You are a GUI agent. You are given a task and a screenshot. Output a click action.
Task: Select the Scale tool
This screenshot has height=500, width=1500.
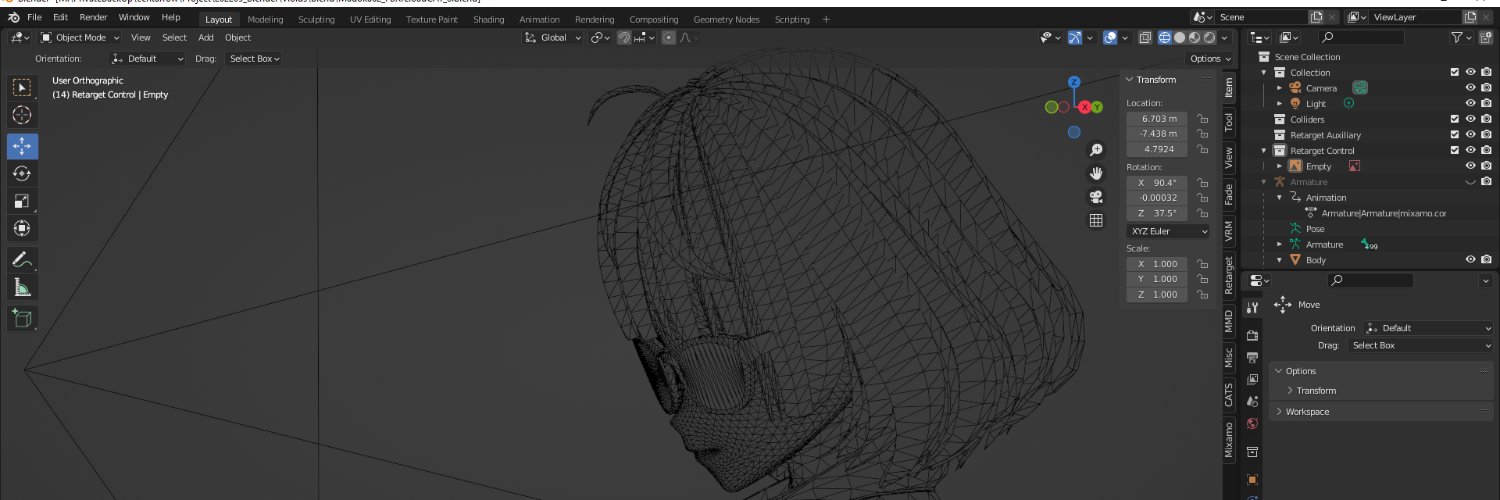tap(22, 201)
